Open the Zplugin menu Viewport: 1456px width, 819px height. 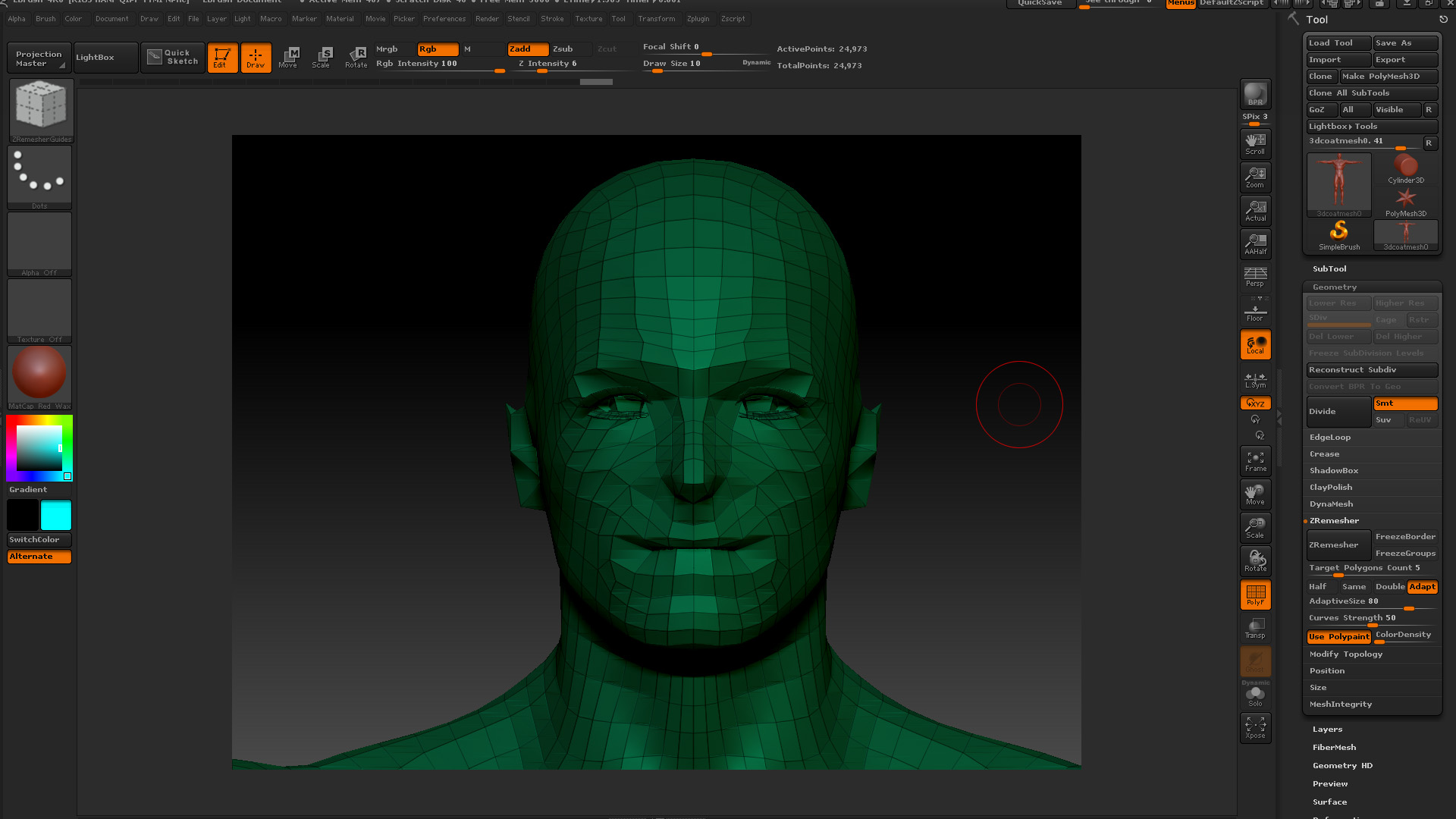(698, 19)
